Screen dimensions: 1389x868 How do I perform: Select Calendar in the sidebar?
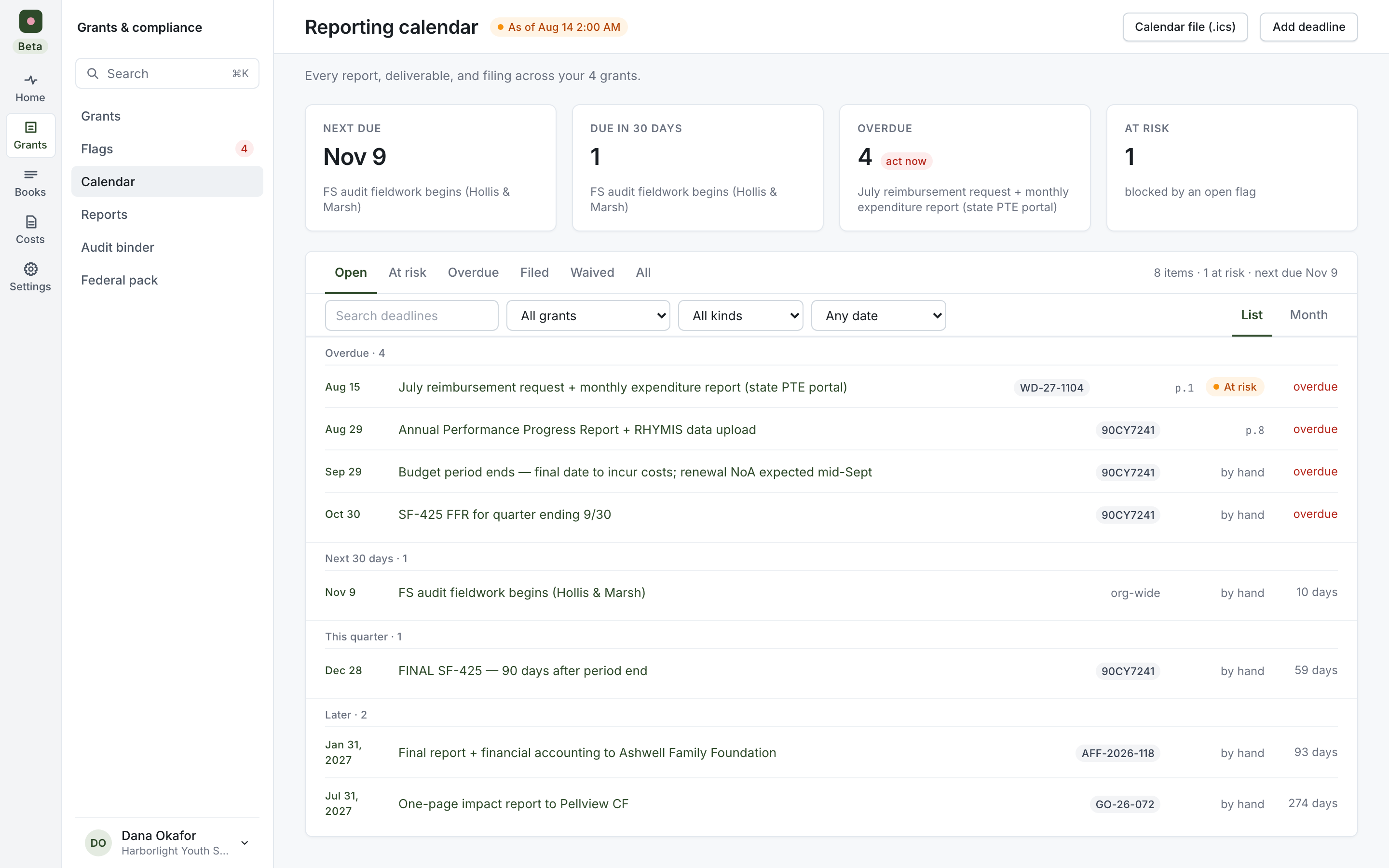tap(167, 181)
